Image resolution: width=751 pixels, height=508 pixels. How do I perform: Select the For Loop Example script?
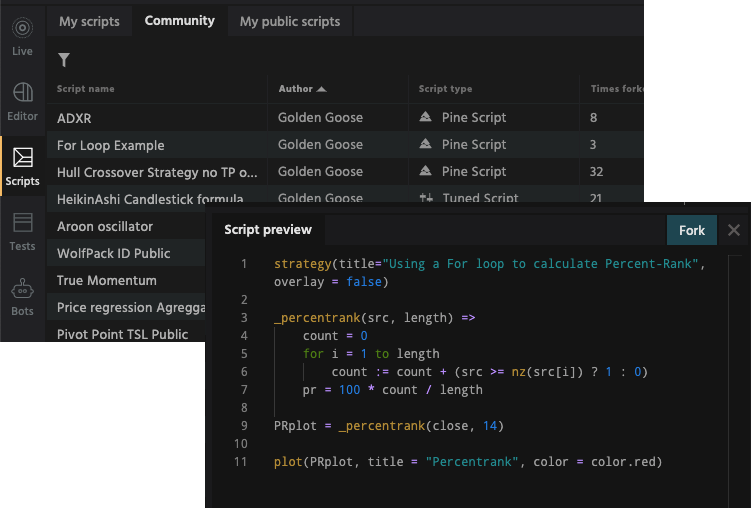(110, 145)
